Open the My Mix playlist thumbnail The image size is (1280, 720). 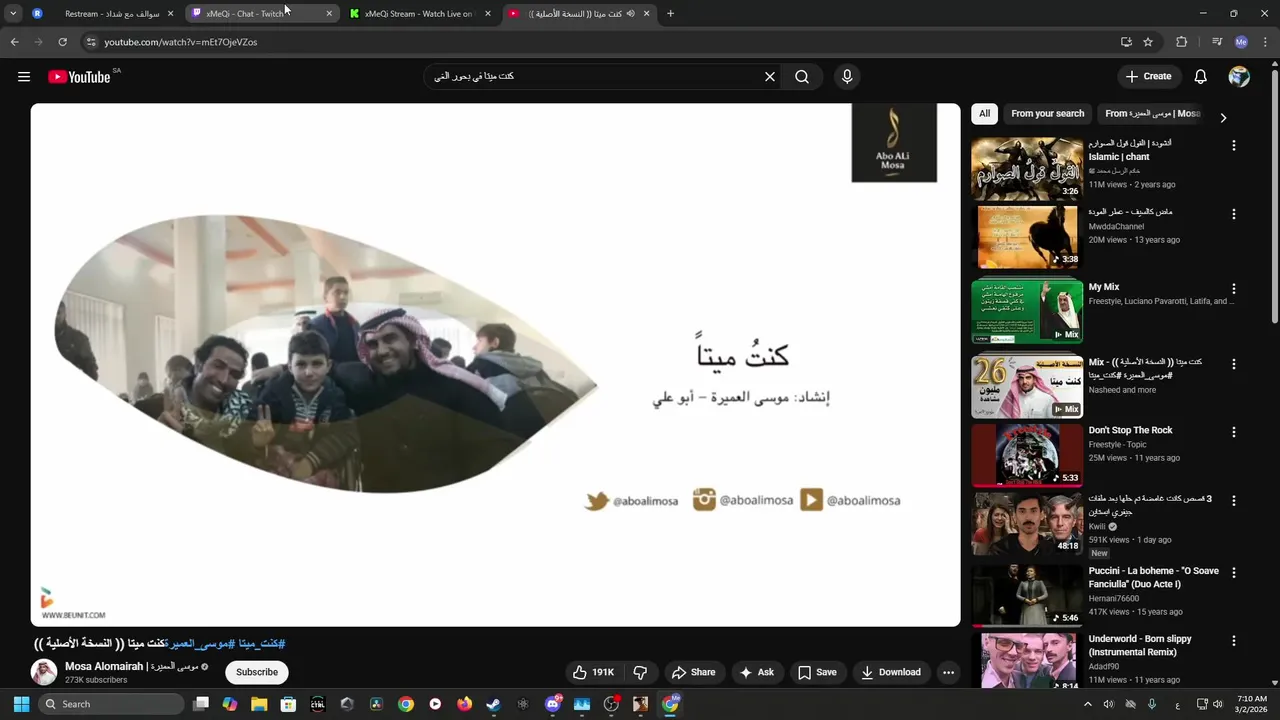tap(1027, 312)
